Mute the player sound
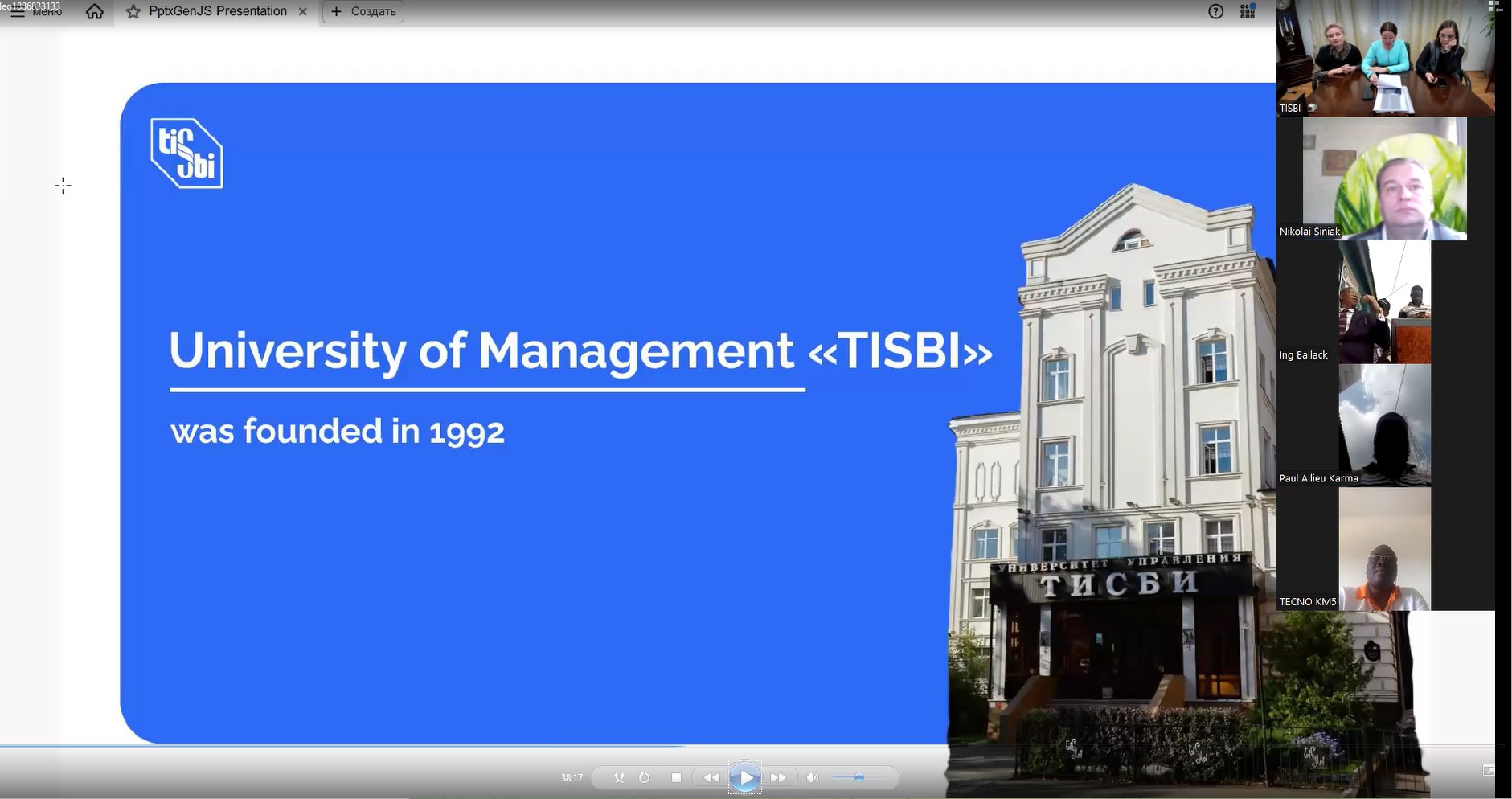The width and height of the screenshot is (1512, 799). [x=813, y=777]
